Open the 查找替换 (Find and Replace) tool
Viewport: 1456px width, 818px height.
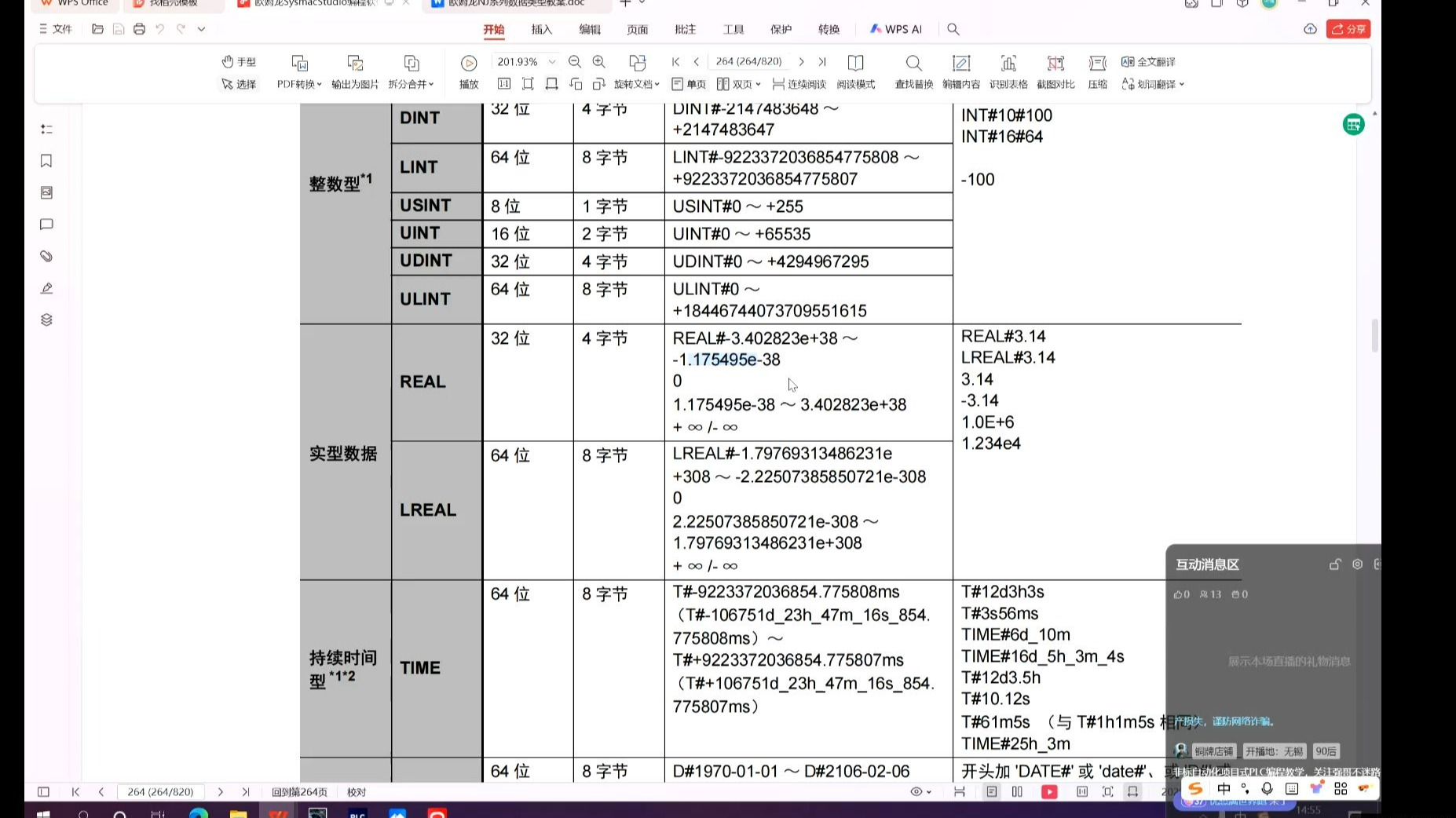(x=913, y=72)
